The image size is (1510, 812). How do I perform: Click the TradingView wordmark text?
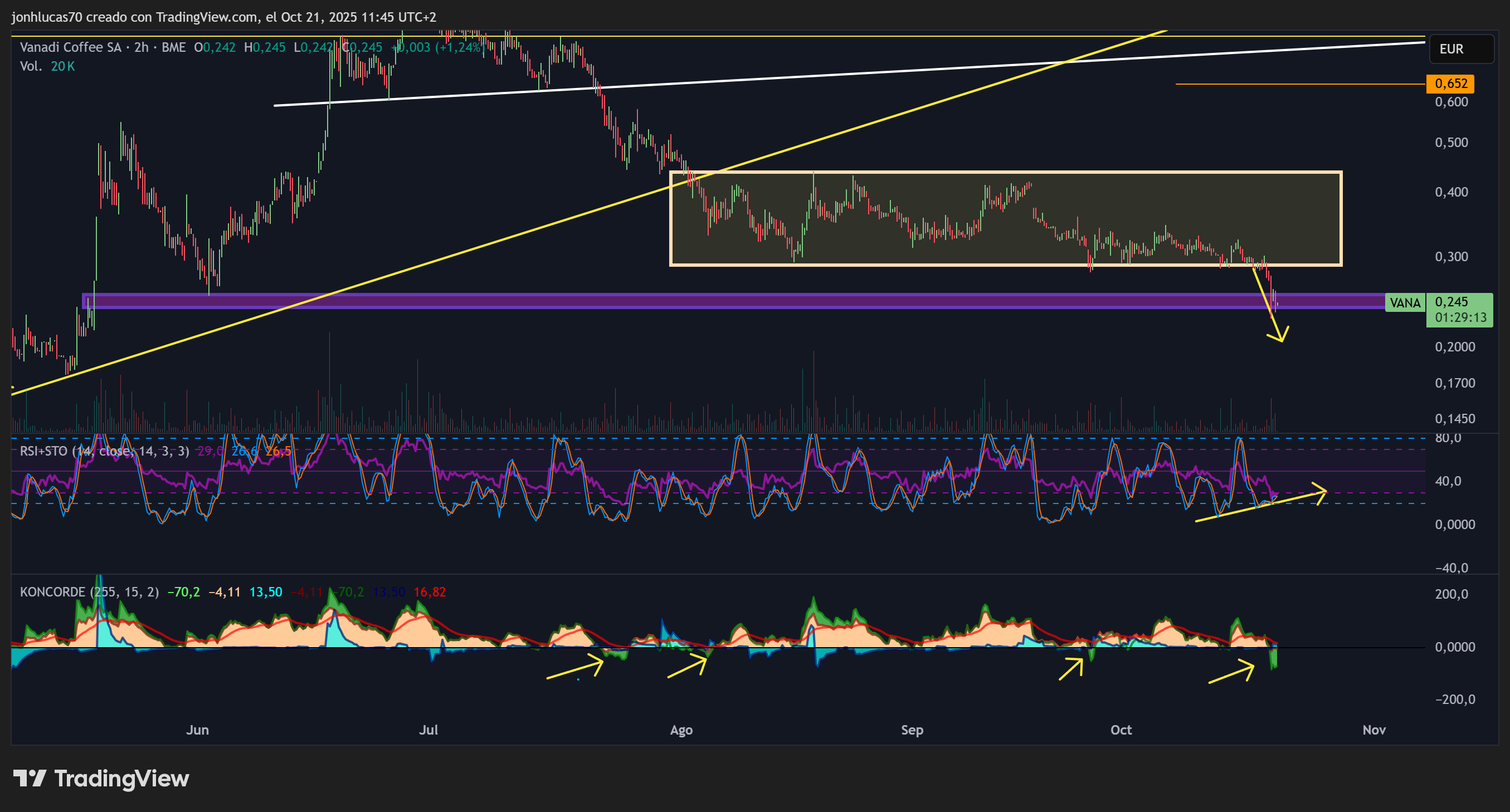[121, 779]
